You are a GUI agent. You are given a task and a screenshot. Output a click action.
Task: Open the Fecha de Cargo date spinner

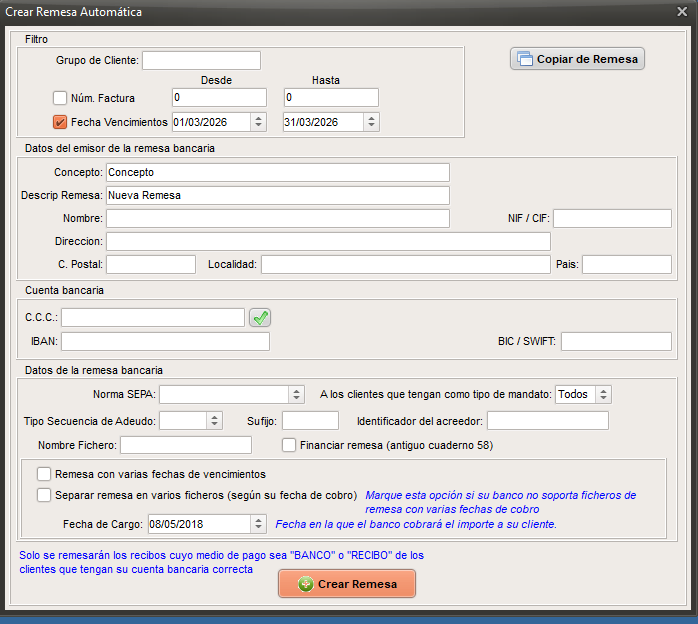pyautogui.click(x=258, y=524)
